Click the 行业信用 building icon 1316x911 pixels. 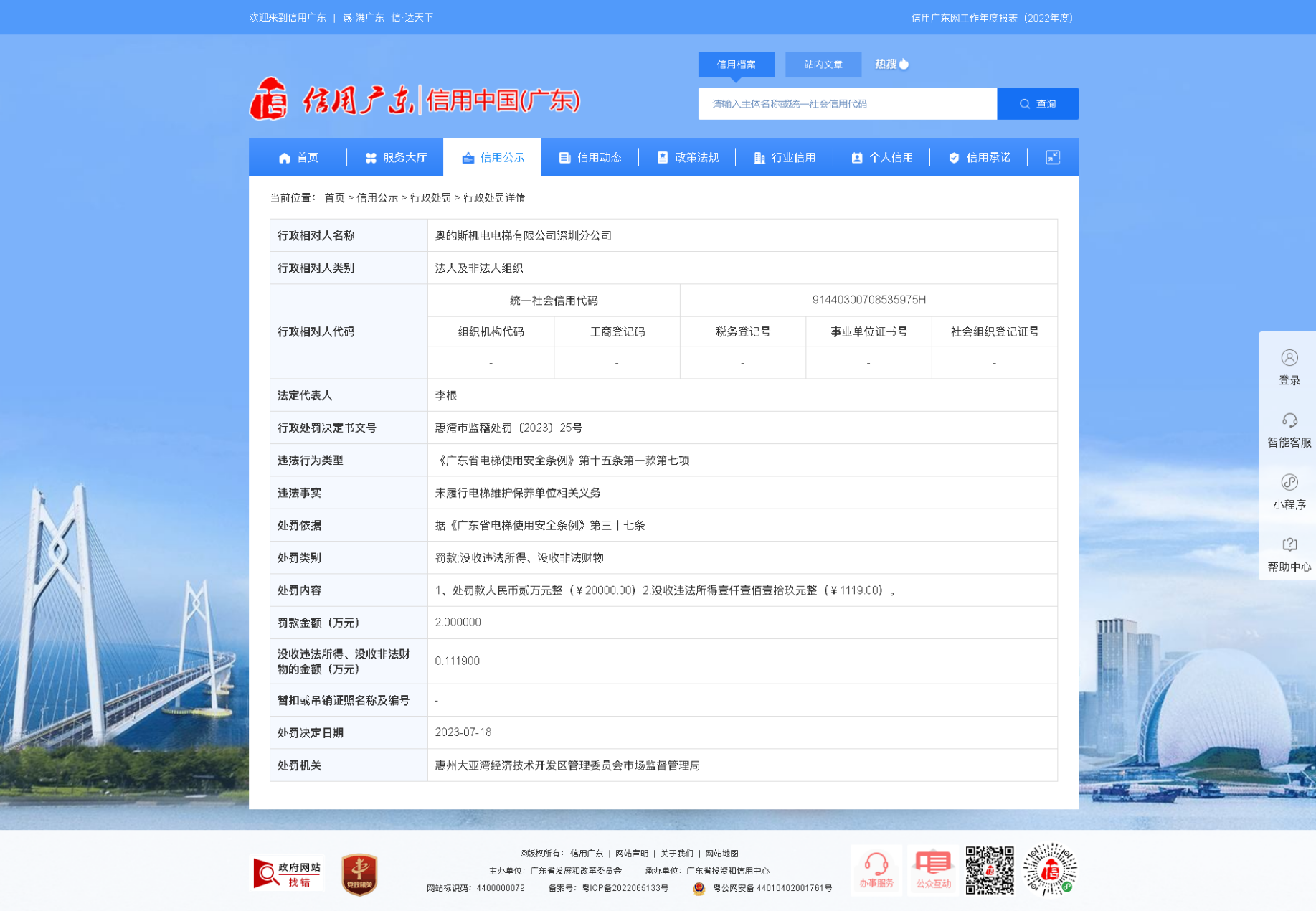click(x=759, y=158)
